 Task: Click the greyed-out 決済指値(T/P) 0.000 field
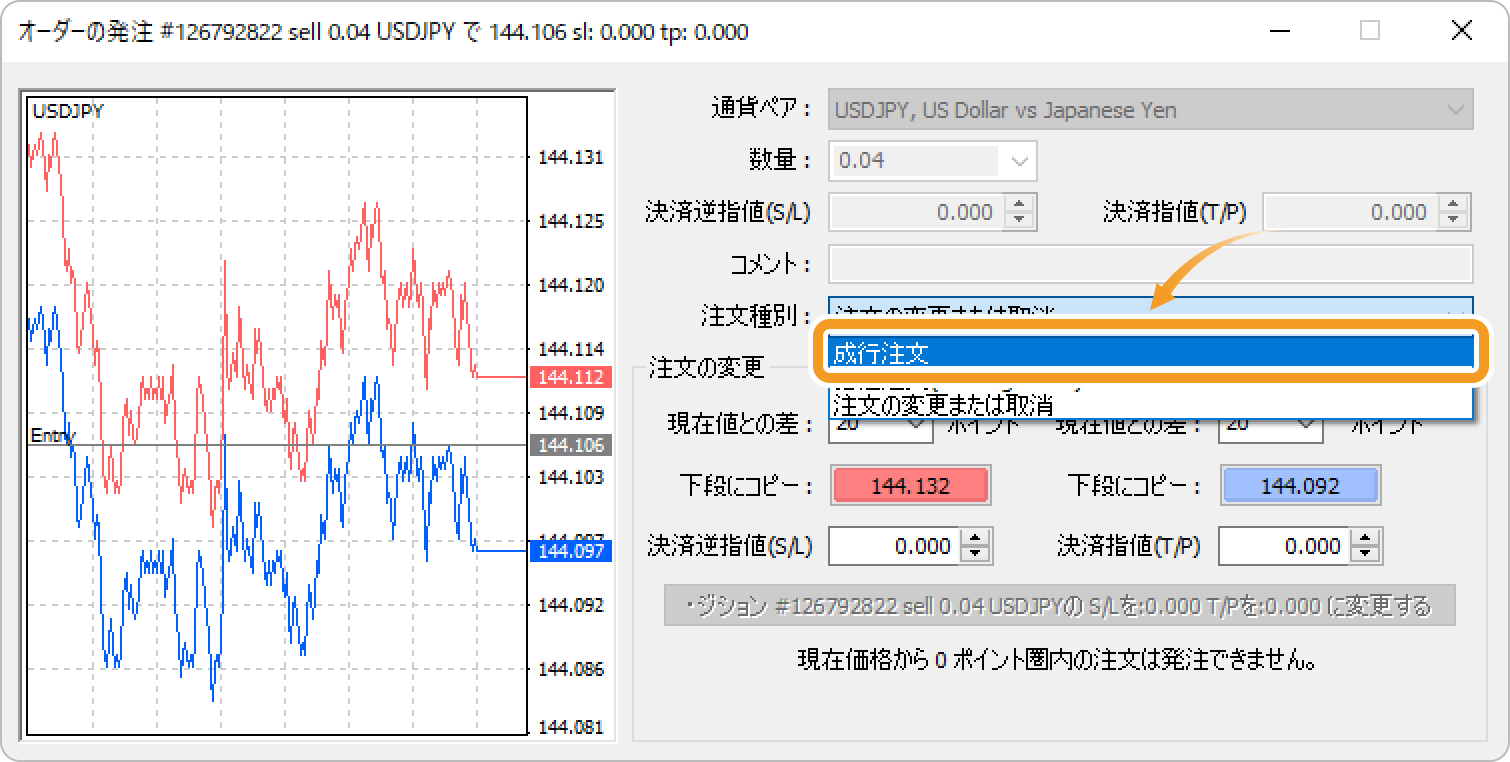pyautogui.click(x=1350, y=212)
